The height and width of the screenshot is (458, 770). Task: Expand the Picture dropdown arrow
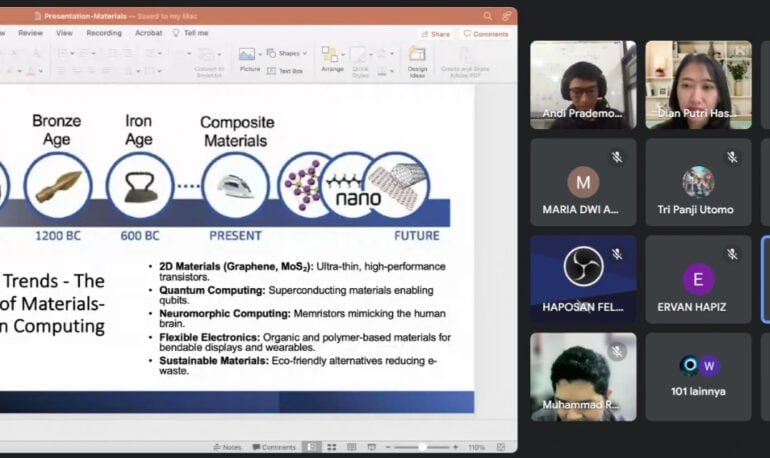[260, 54]
